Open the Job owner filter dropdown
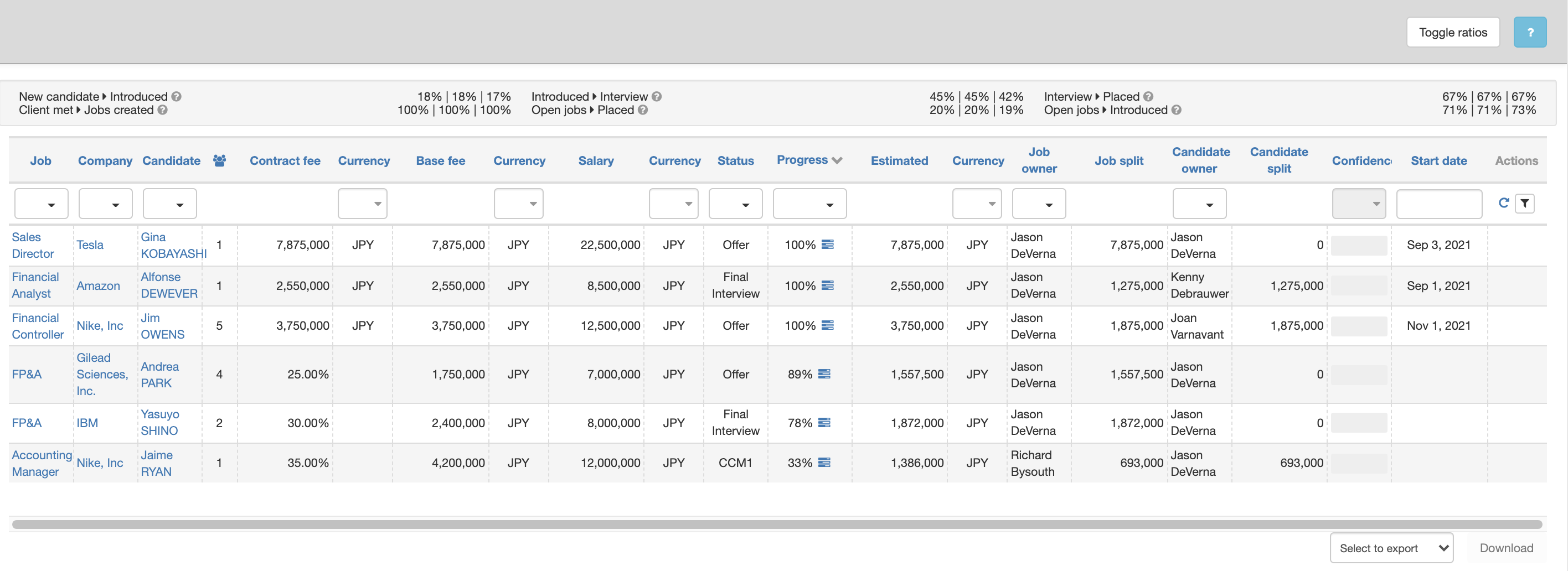The image size is (1568, 571). pyautogui.click(x=1039, y=204)
